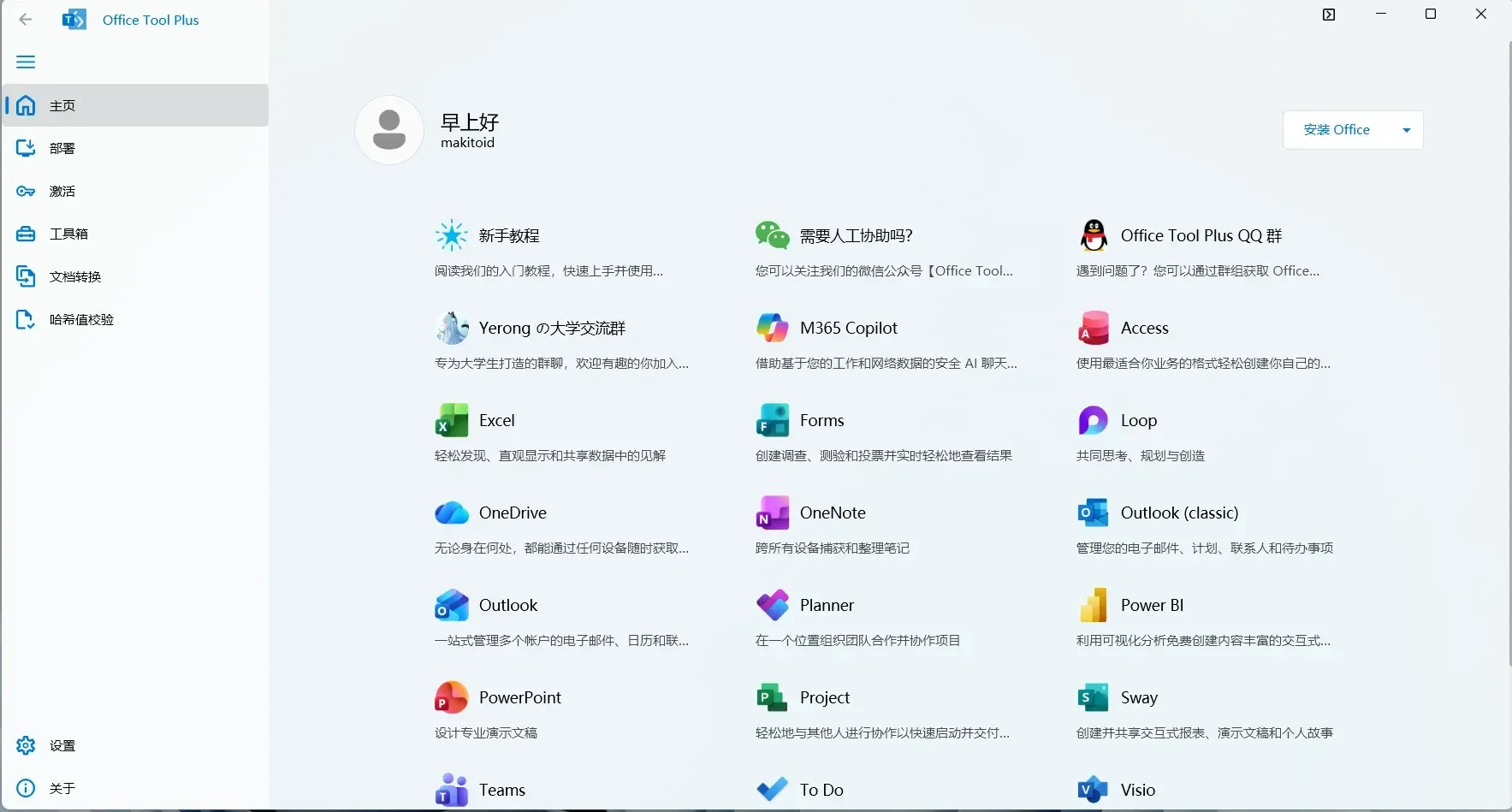Screen dimensions: 1512x812
Task: Open the command window icon in title bar
Action: click(1329, 15)
